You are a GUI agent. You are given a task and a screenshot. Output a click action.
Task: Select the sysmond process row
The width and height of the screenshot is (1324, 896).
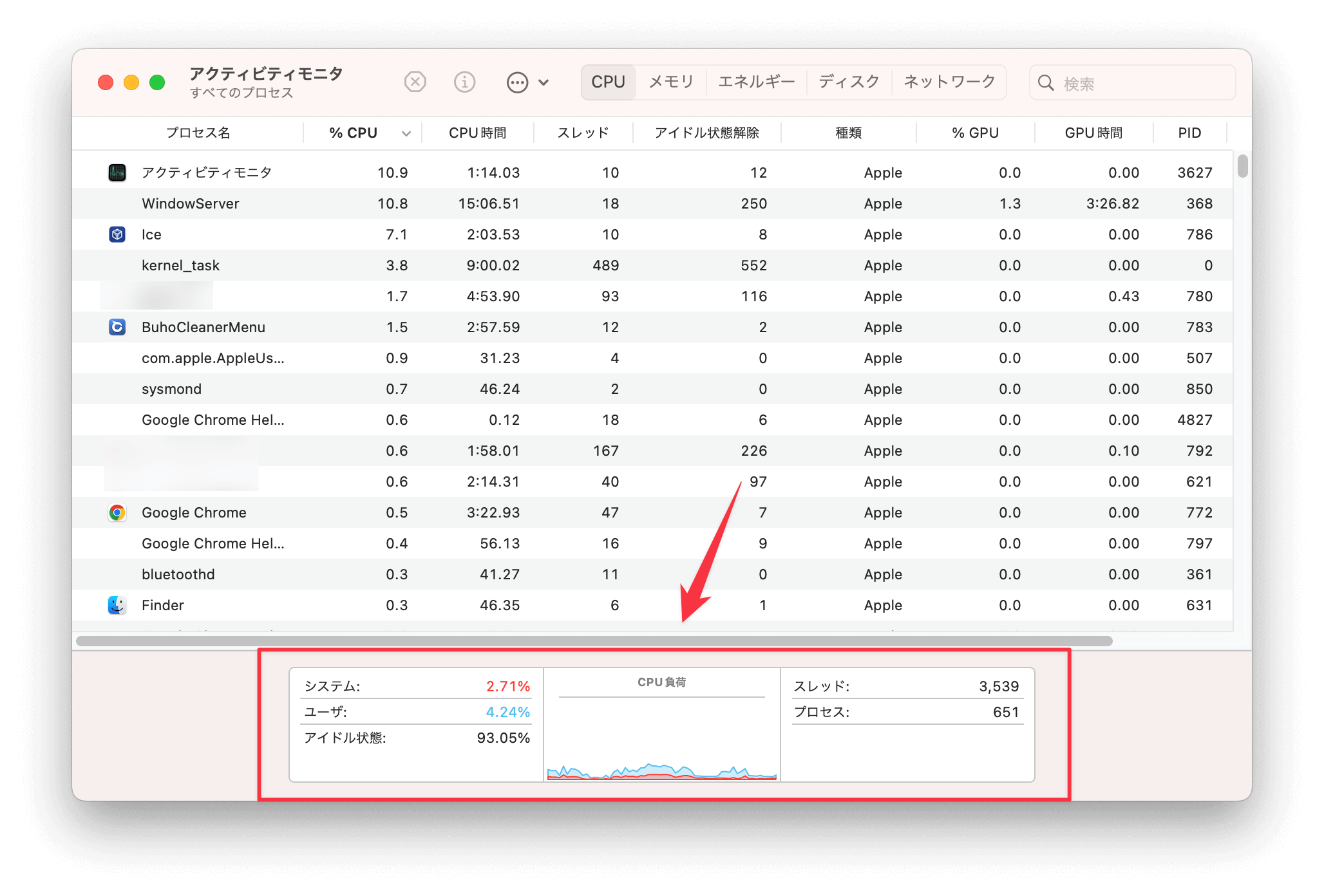(x=652, y=389)
